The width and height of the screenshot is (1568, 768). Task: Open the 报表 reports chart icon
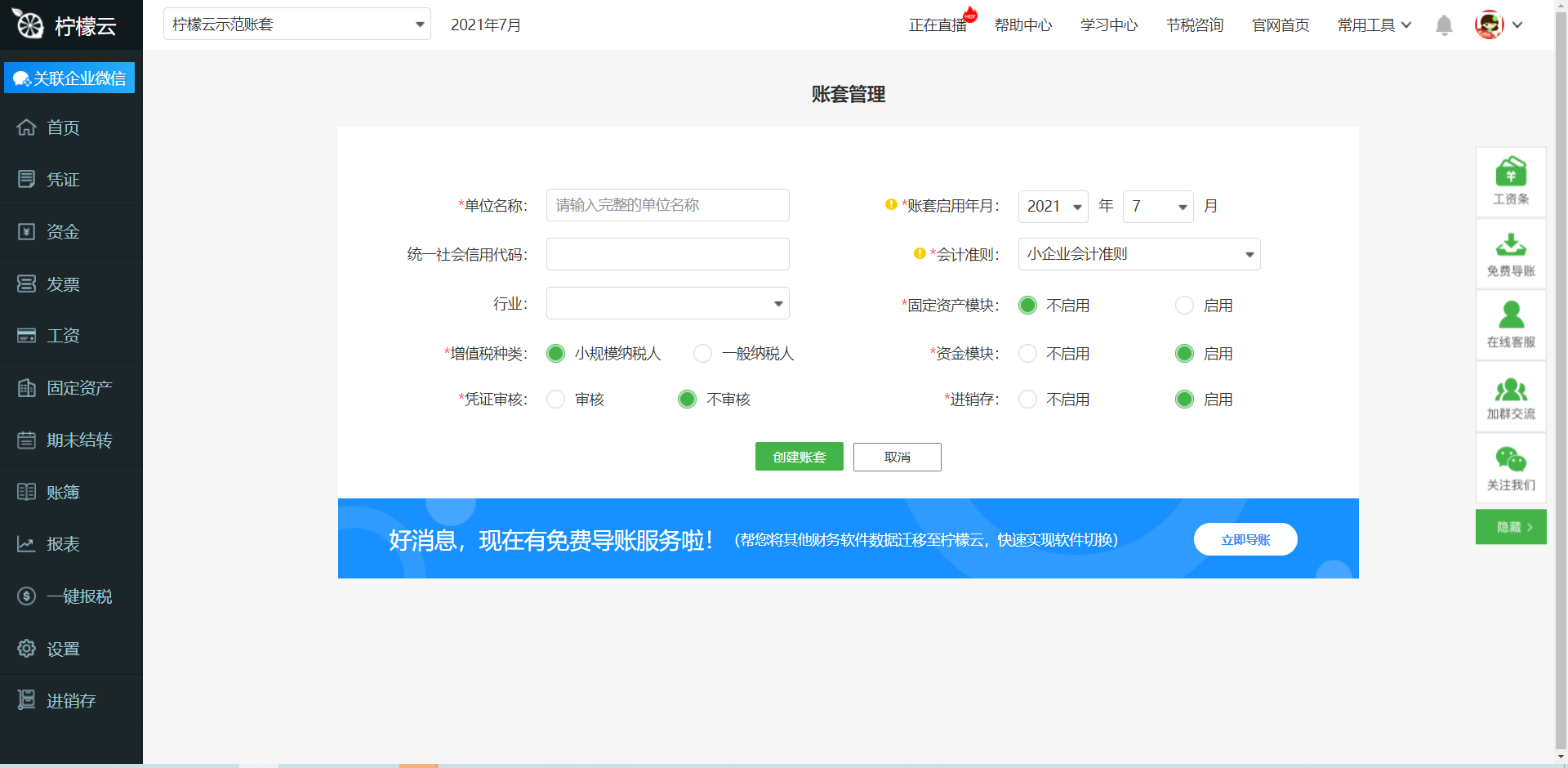point(27,544)
